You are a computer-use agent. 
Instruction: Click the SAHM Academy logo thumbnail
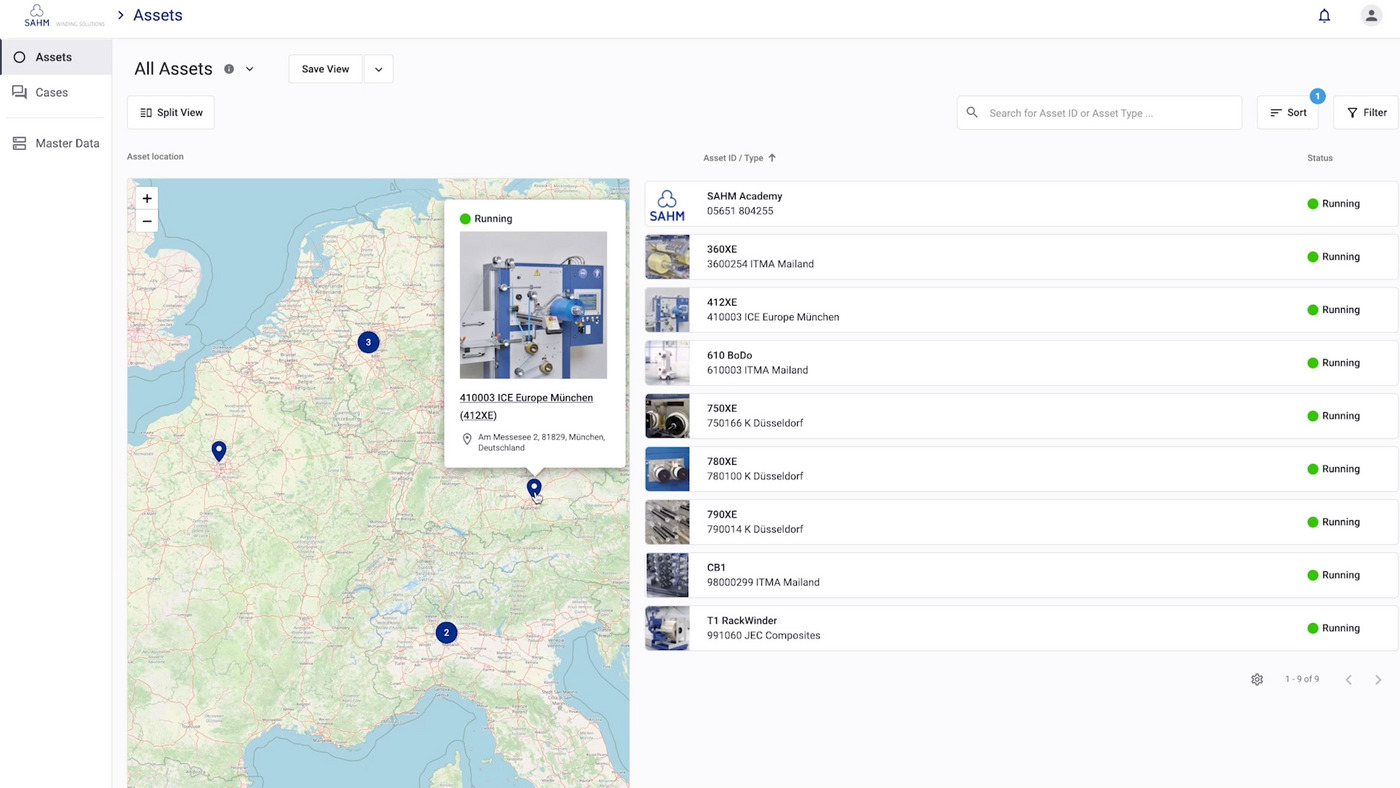point(667,204)
